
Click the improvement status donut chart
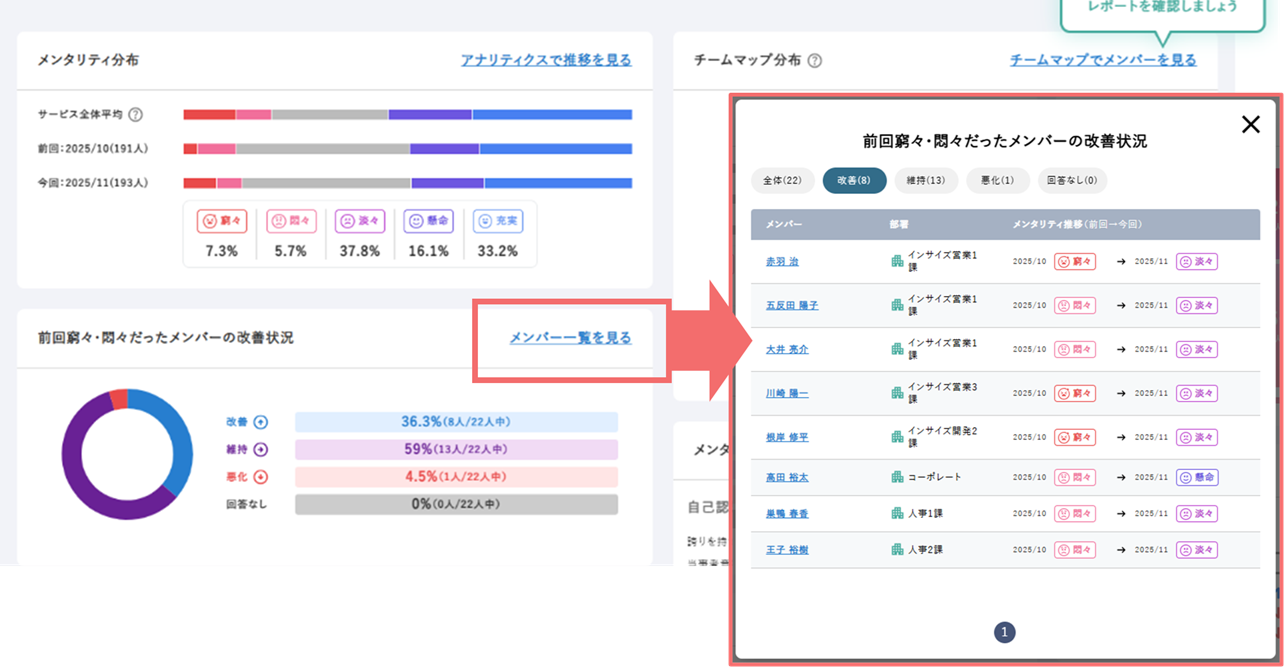(127, 454)
